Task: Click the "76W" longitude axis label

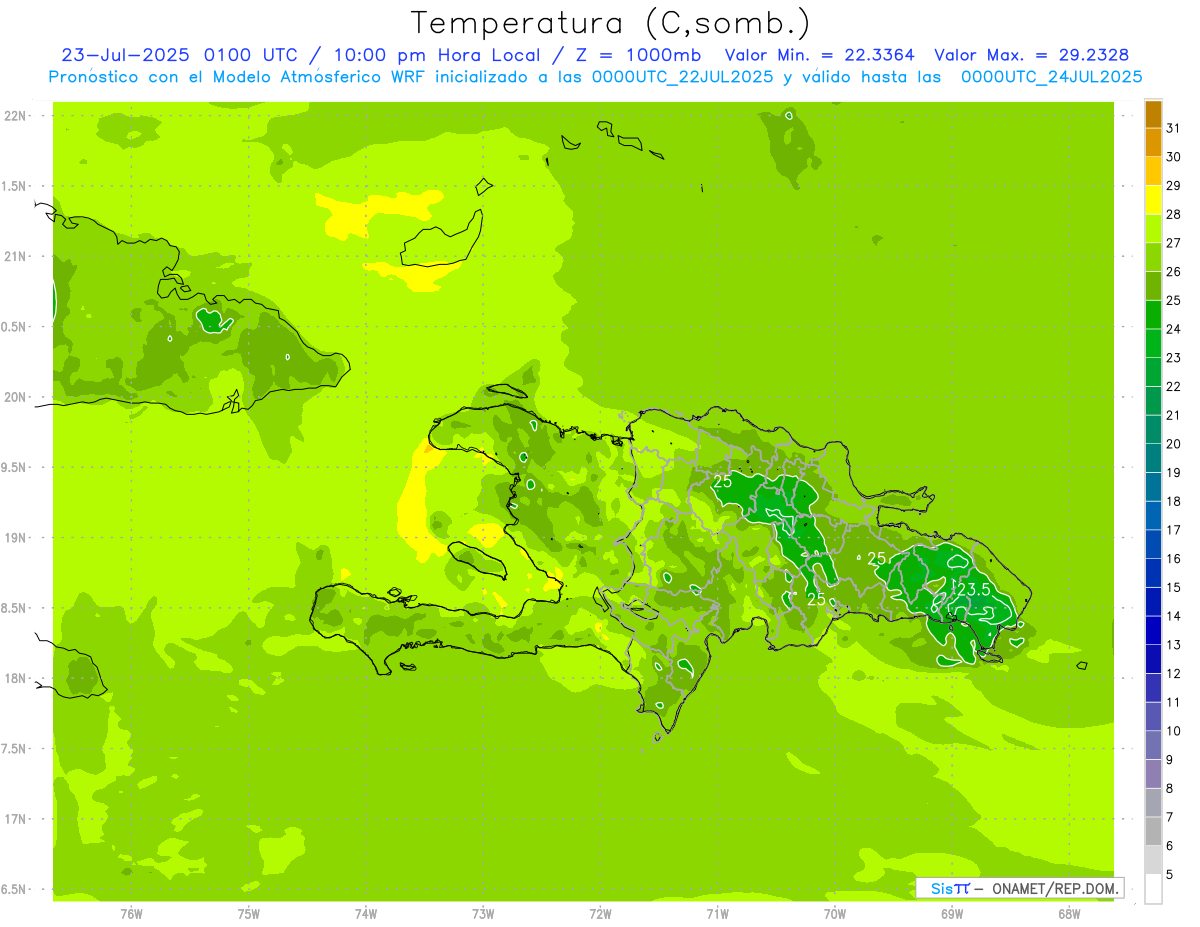Action: click(x=131, y=915)
